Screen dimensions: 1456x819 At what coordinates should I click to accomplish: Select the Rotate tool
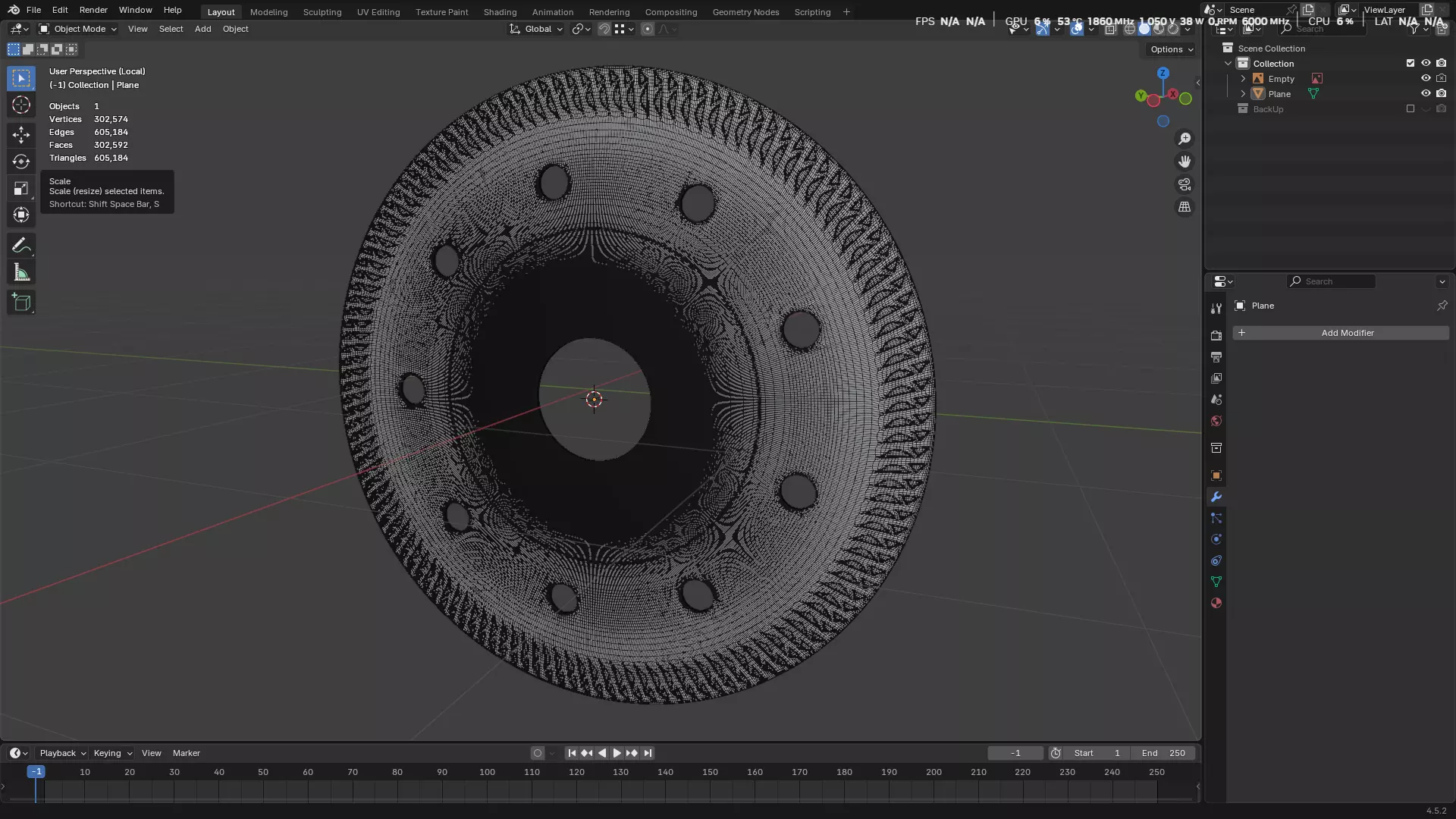click(x=21, y=162)
